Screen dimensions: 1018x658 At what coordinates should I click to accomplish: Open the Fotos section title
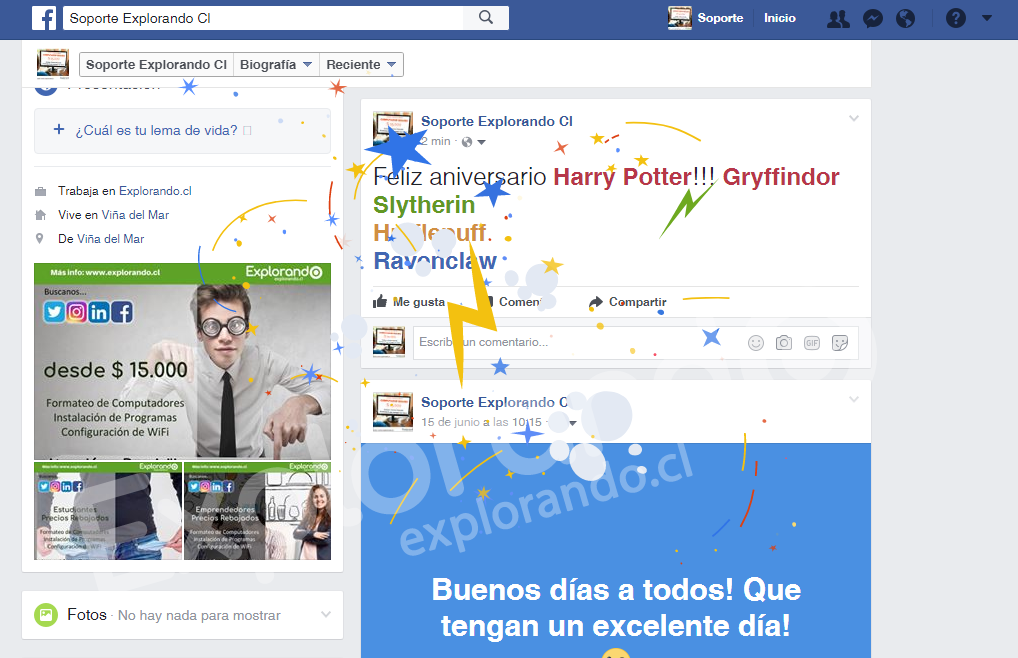tap(87, 615)
